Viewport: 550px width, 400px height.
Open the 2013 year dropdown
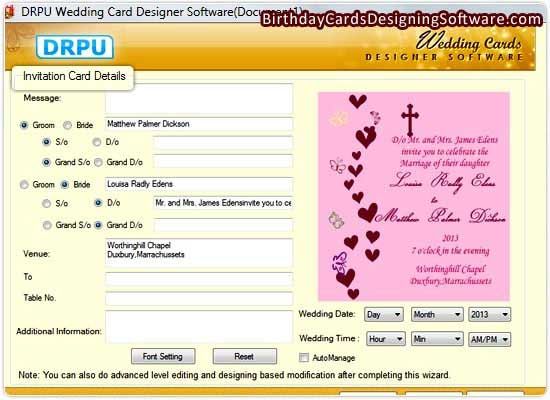coord(490,315)
